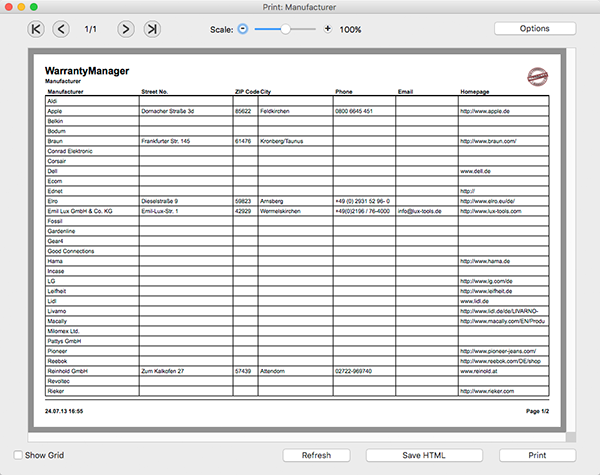The height and width of the screenshot is (475, 600).
Task: Jump to the last page button
Action: [152, 29]
